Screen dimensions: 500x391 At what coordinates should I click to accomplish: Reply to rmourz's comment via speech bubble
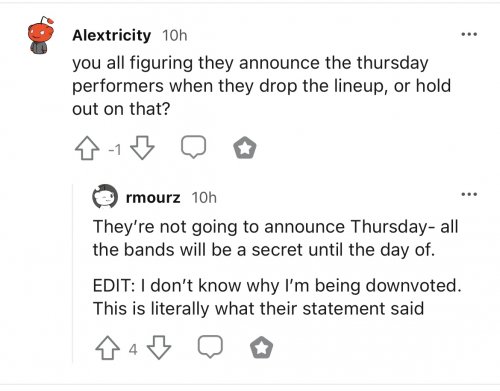pos(210,347)
